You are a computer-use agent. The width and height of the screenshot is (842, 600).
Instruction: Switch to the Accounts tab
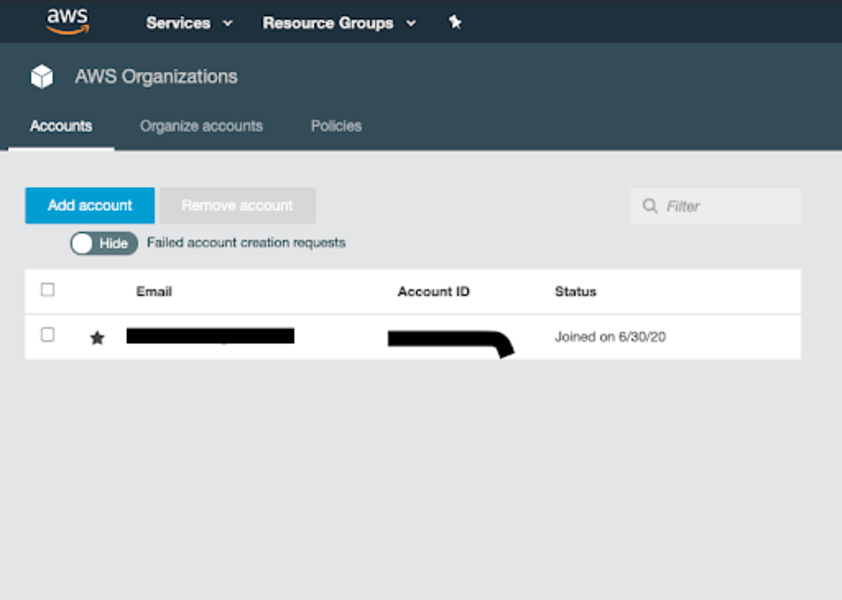pyautogui.click(x=61, y=126)
